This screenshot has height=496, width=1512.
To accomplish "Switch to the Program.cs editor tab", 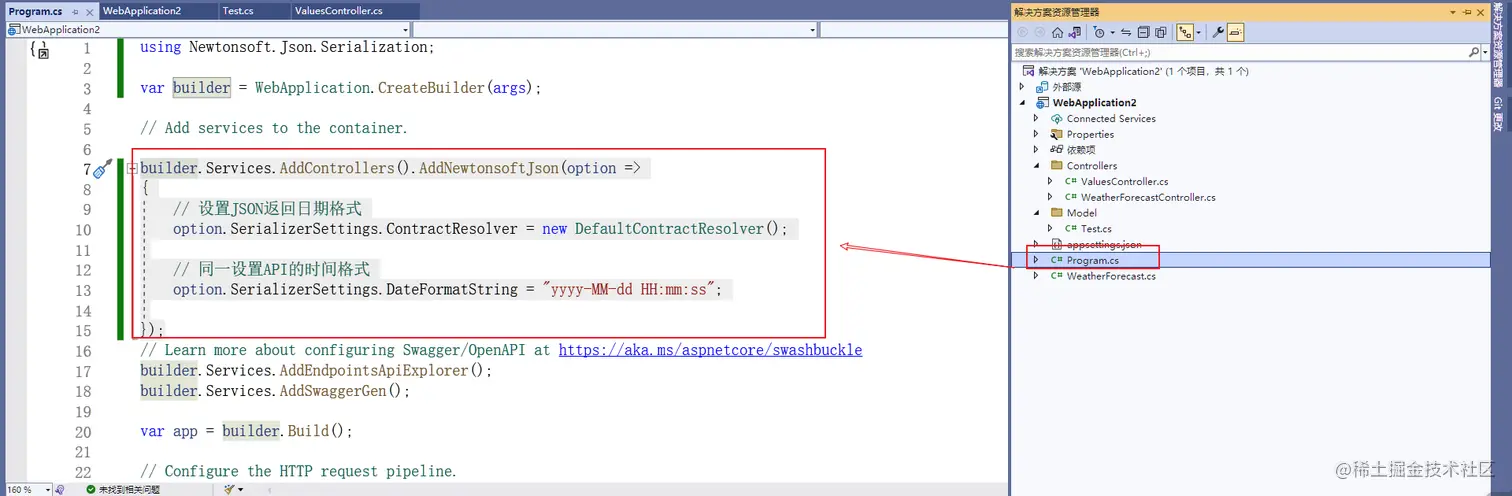I will click(x=36, y=11).
